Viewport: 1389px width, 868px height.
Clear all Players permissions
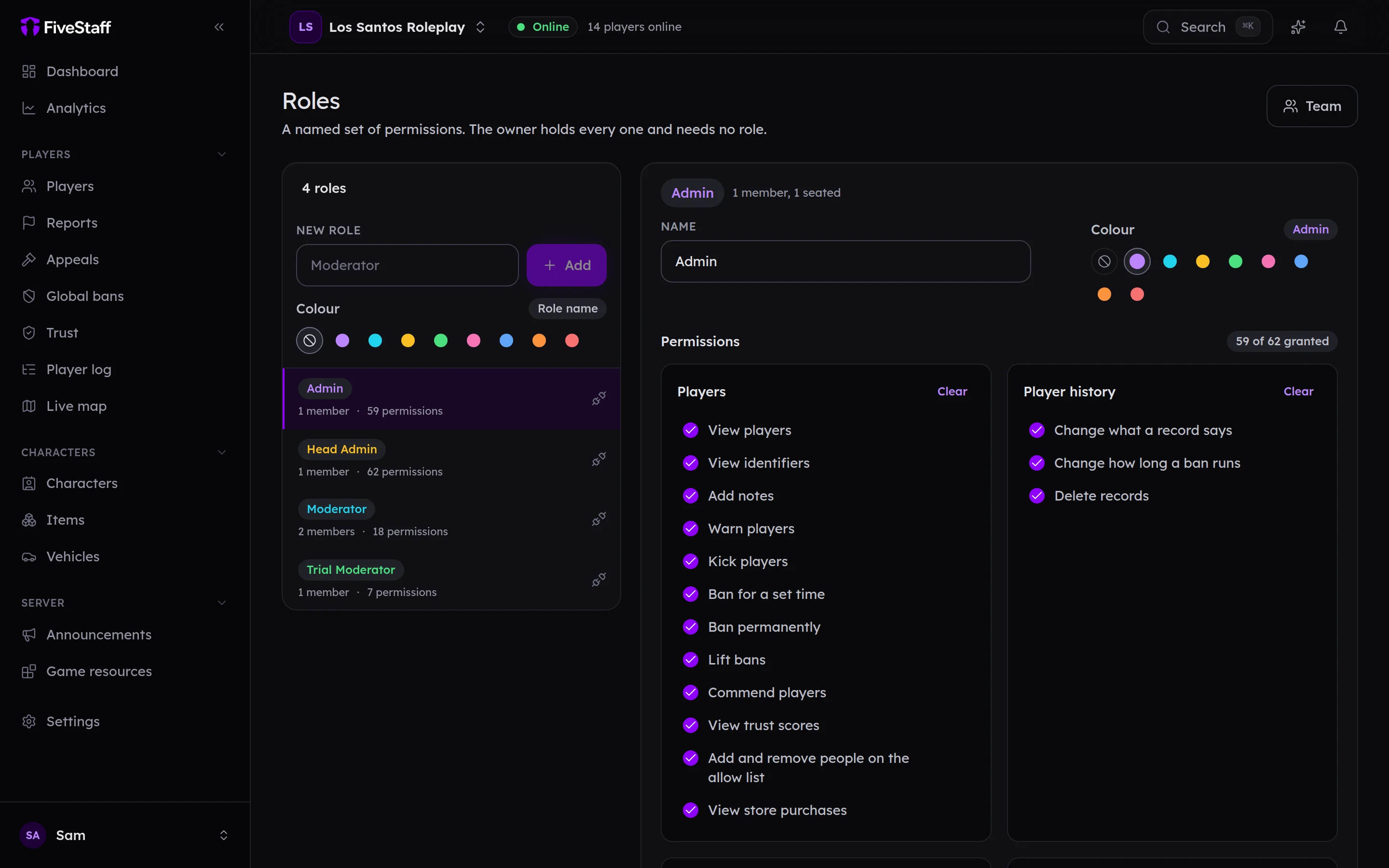pyautogui.click(x=952, y=392)
